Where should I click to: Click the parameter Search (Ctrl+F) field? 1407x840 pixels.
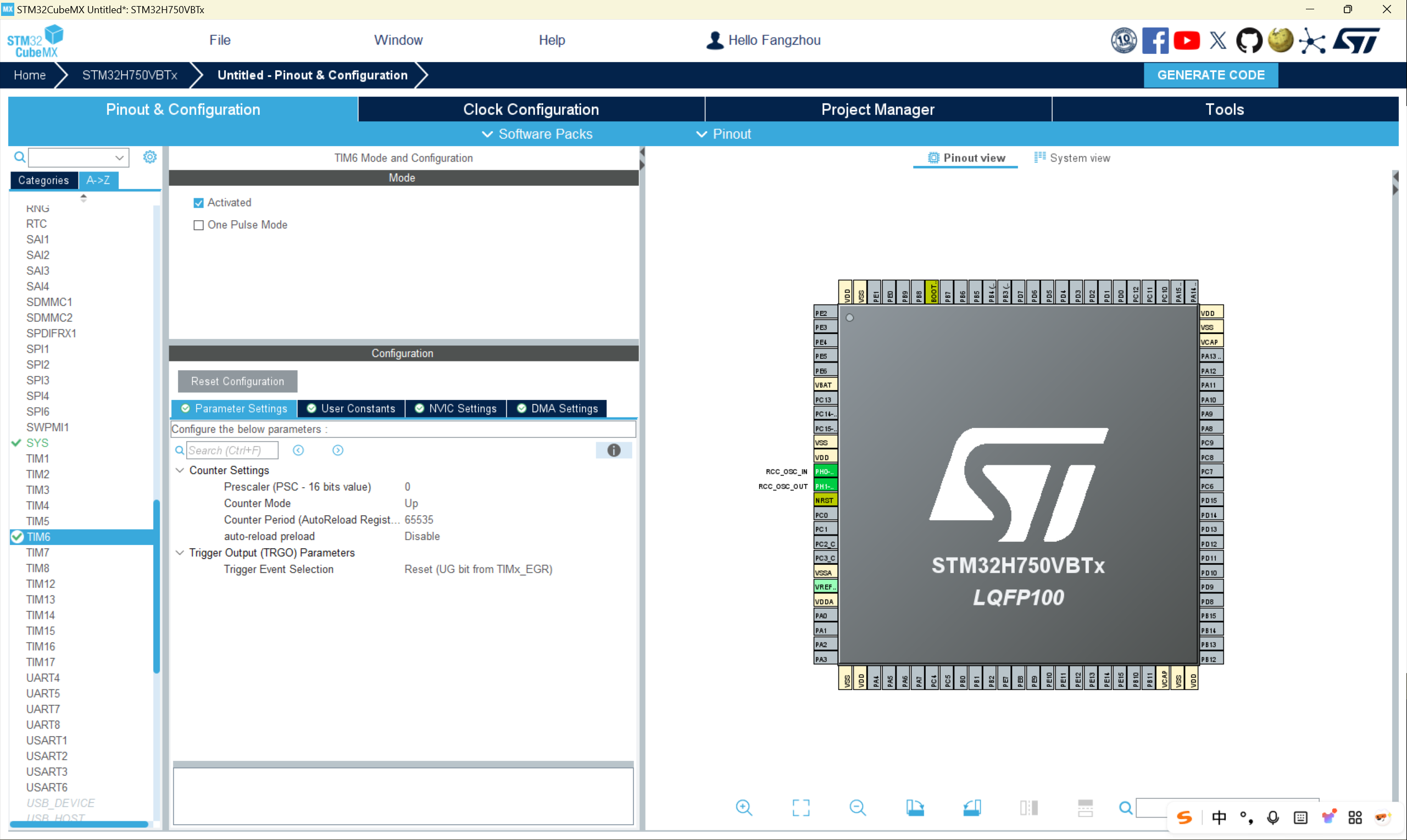[x=232, y=450]
